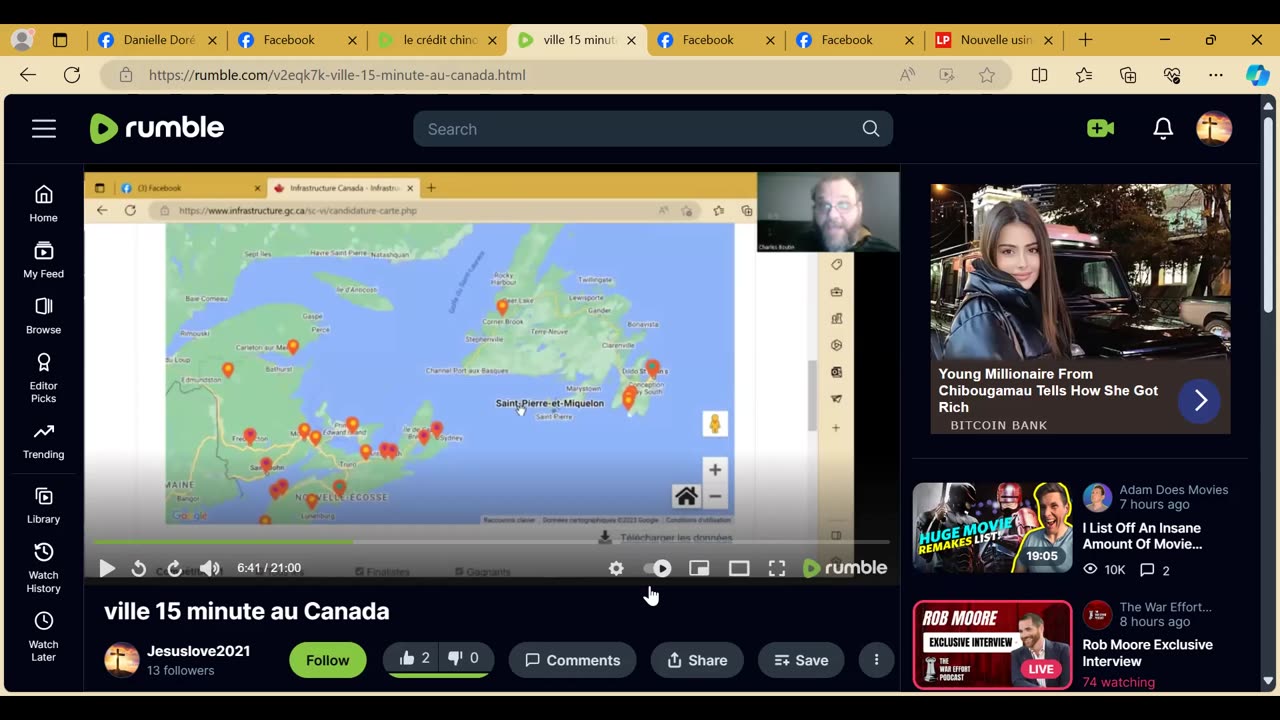This screenshot has width=1280, height=720.
Task: Add page to favorites with star
Action: coord(987,75)
